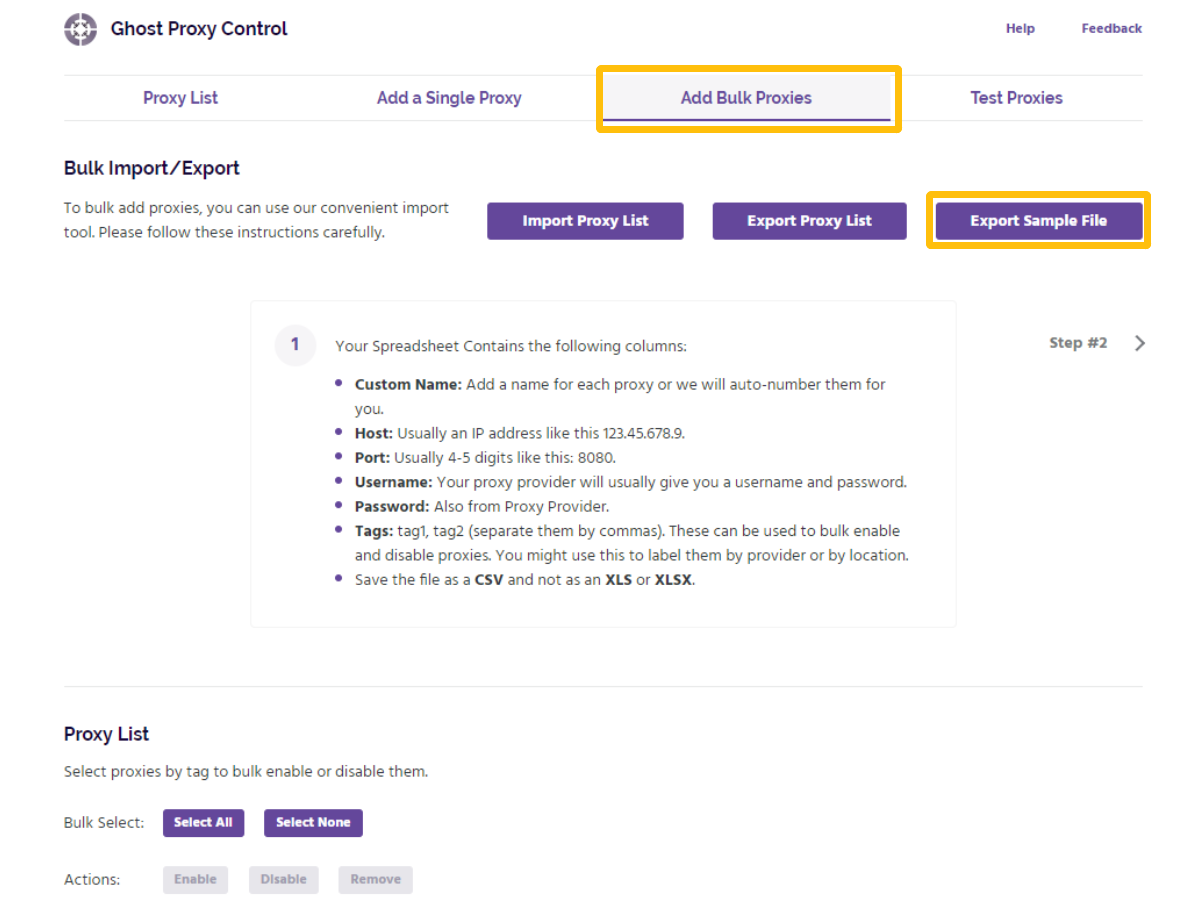Viewport: 1199px width, 905px height.
Task: Select the Add Bulk Proxies tab
Action: click(x=746, y=98)
